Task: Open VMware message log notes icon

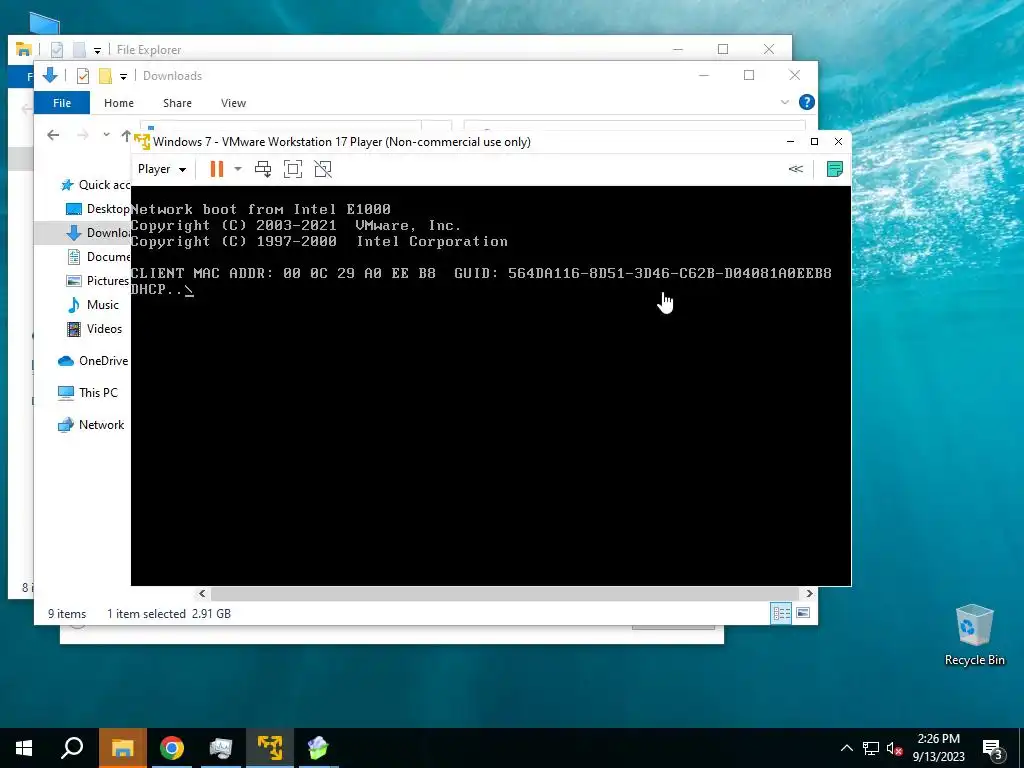Action: [x=835, y=169]
